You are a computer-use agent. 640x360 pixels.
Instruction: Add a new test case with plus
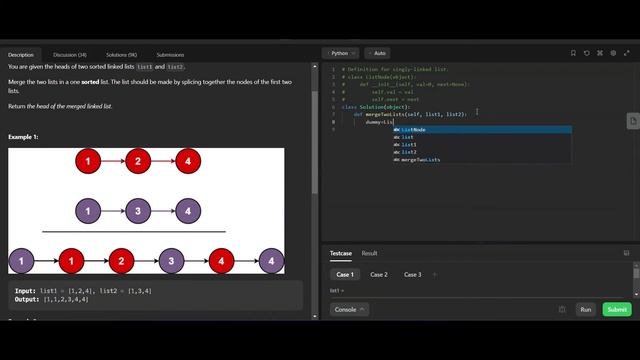point(435,275)
